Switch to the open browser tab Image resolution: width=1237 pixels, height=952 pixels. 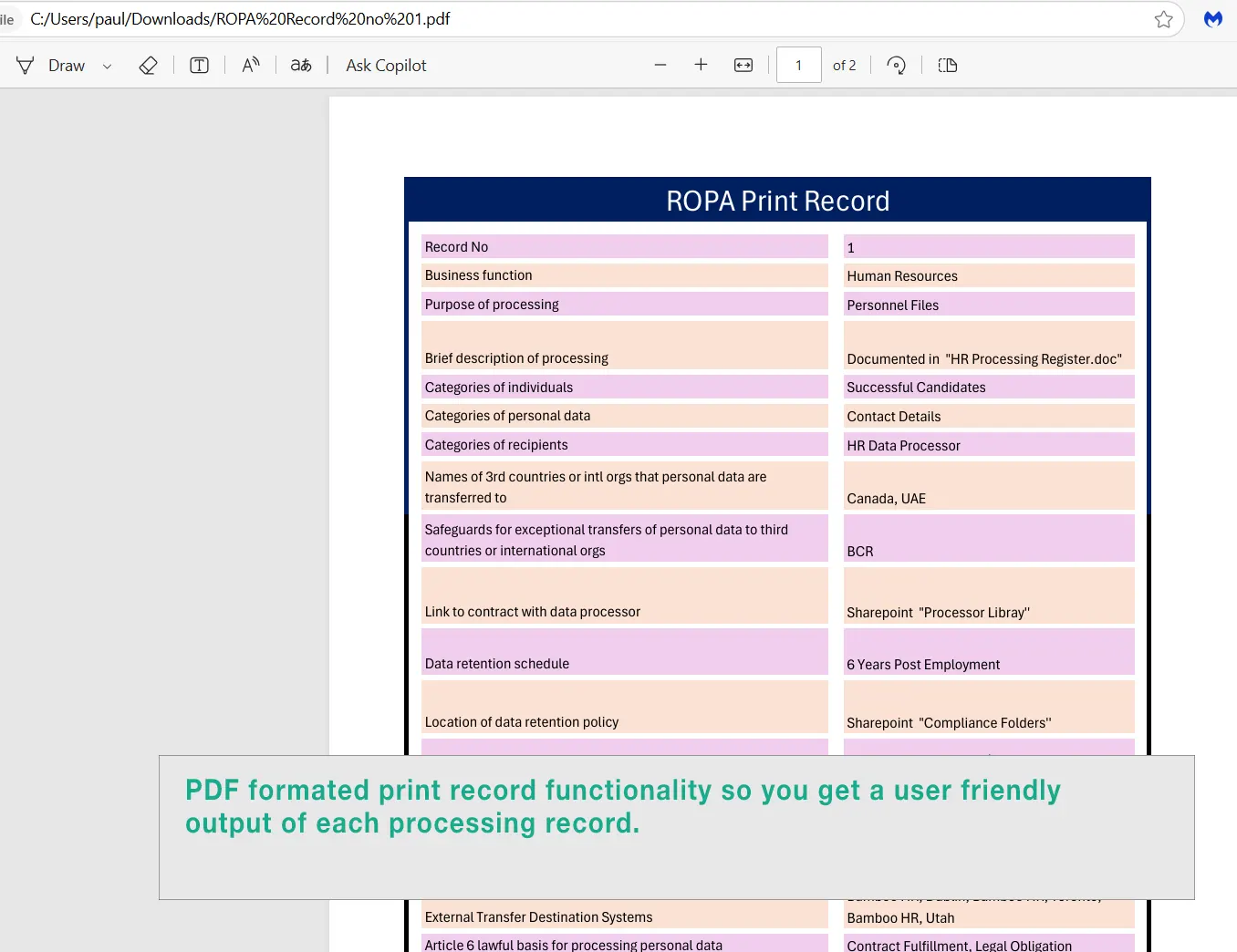pos(9,18)
